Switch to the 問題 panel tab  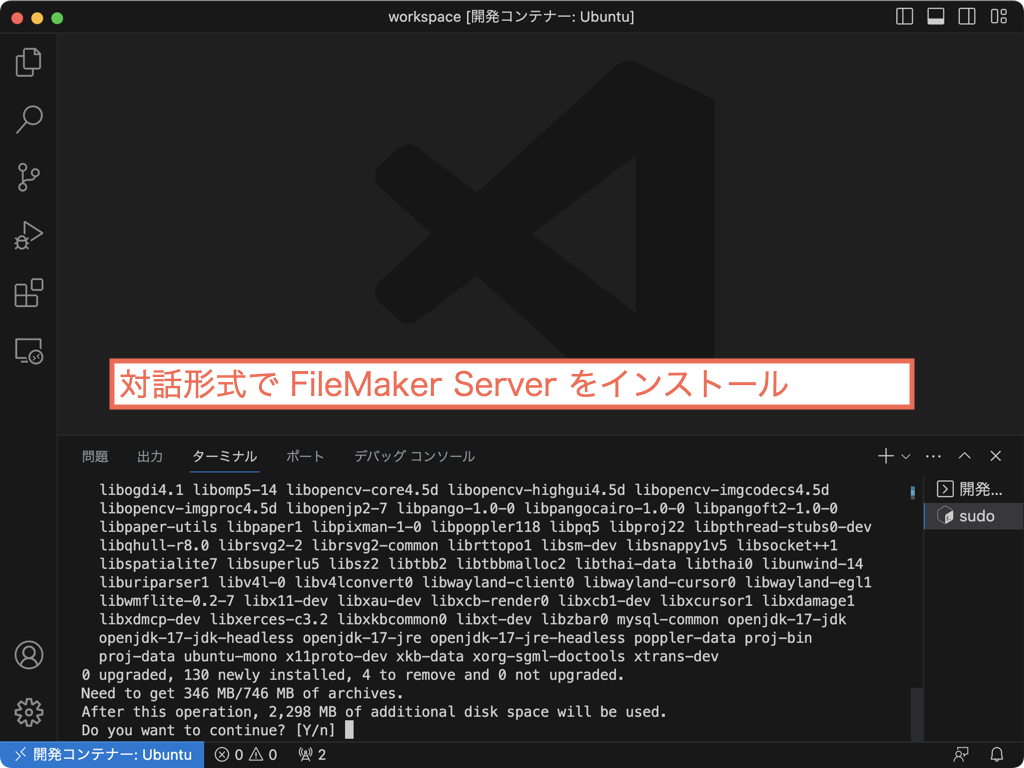(95, 456)
